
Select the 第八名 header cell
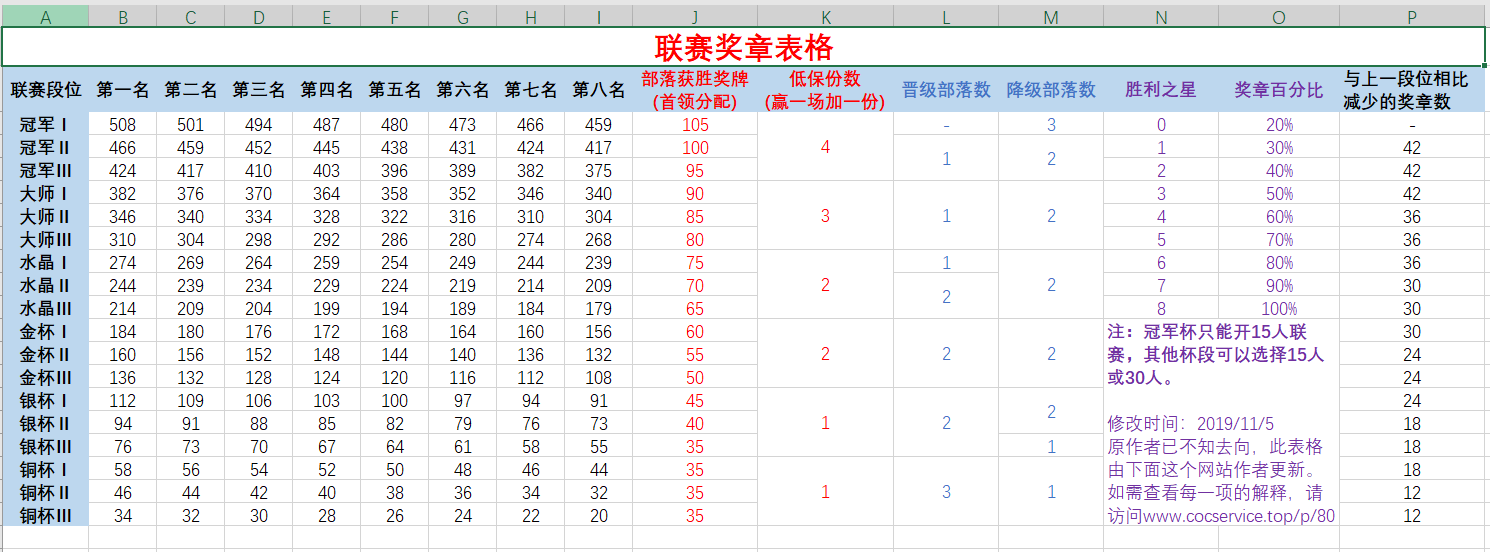(599, 90)
